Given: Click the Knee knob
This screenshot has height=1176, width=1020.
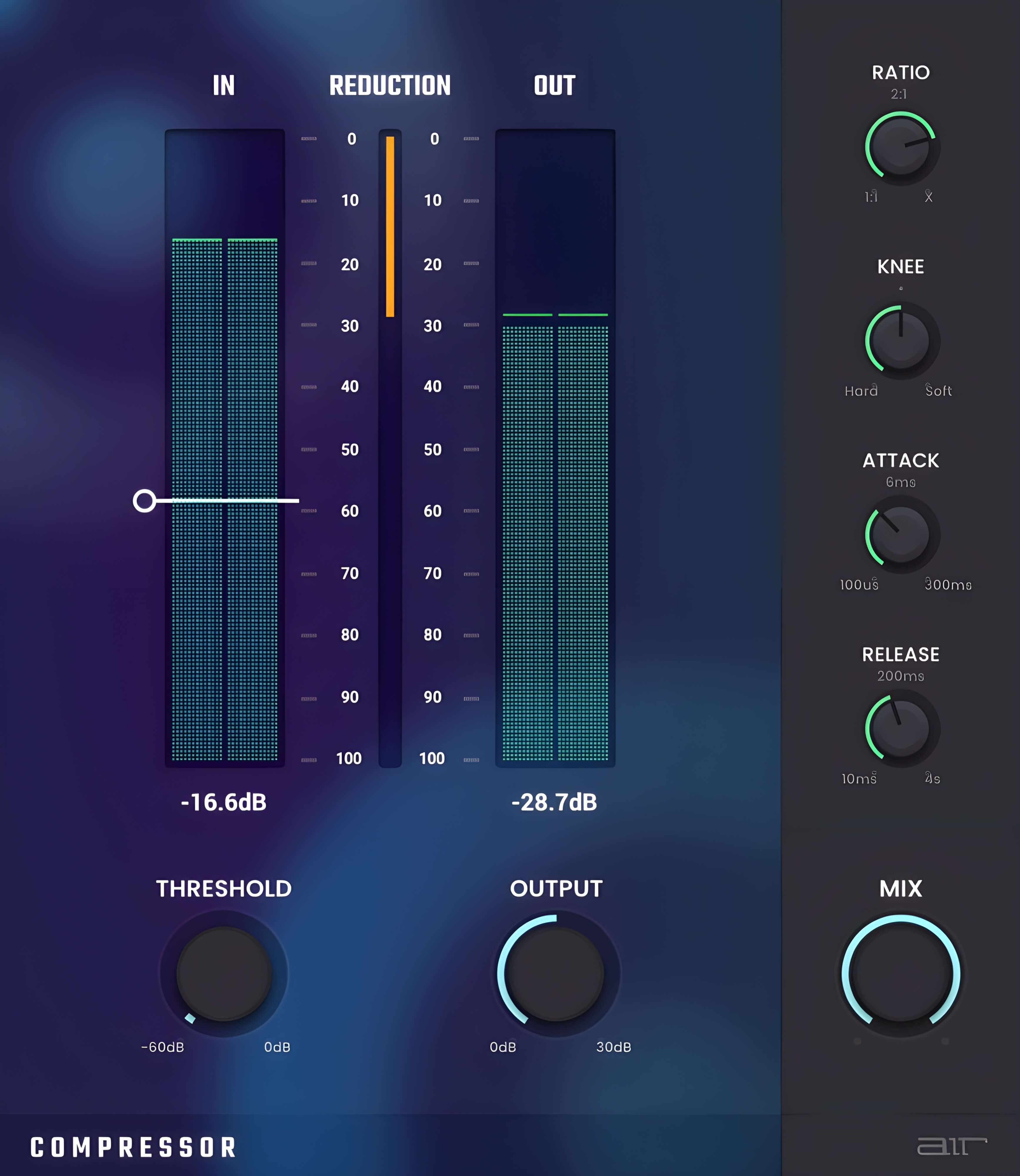Looking at the screenshot, I should [901, 341].
